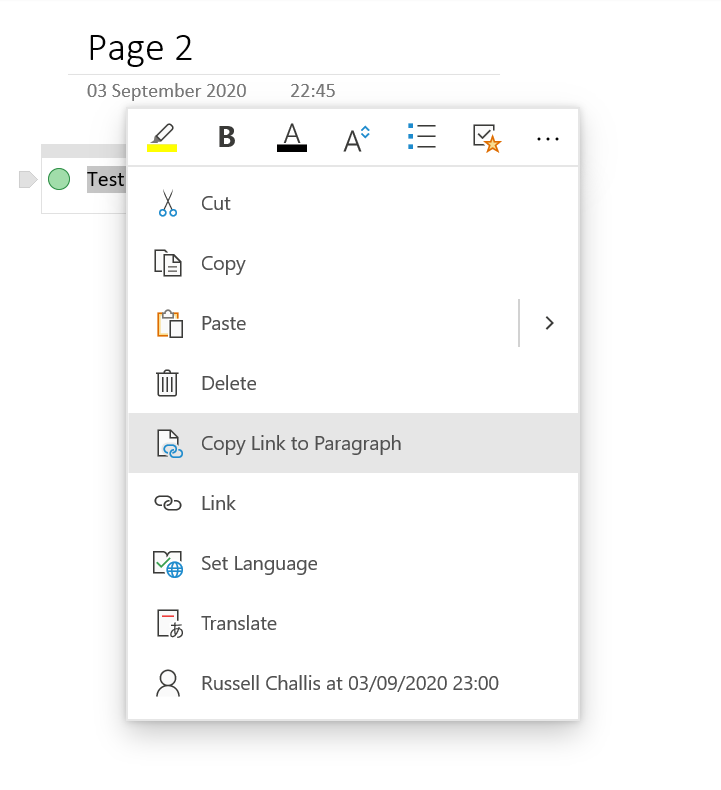This screenshot has width=721, height=790.
Task: Click the Page 2 title
Action: click(140, 48)
